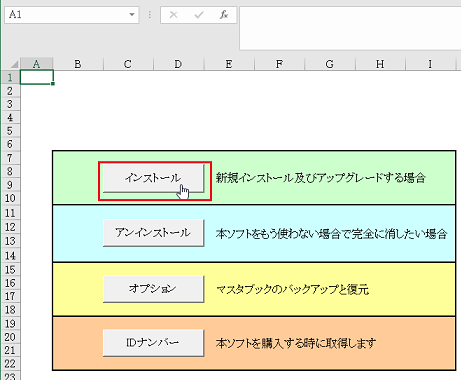Click the Select All corner triangle
This screenshot has height=380, width=461.
coord(14,64)
